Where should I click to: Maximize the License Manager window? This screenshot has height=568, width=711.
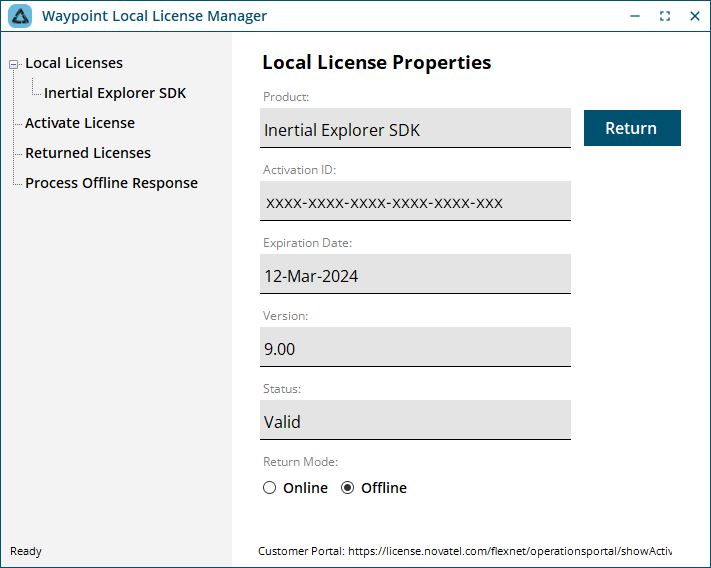(665, 16)
